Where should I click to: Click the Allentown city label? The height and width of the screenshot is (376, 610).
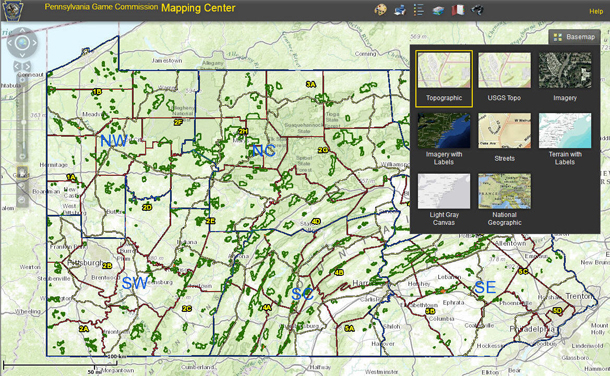[510, 243]
